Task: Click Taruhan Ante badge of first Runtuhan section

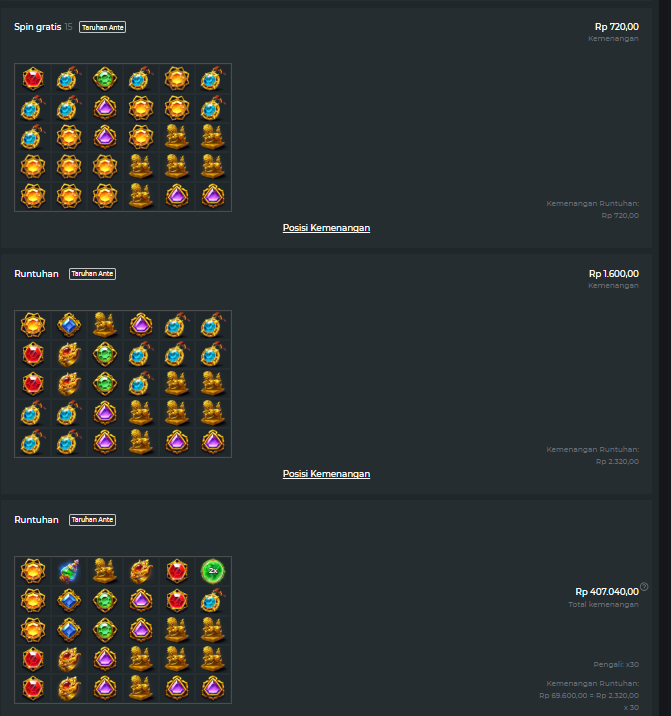Action: click(92, 274)
